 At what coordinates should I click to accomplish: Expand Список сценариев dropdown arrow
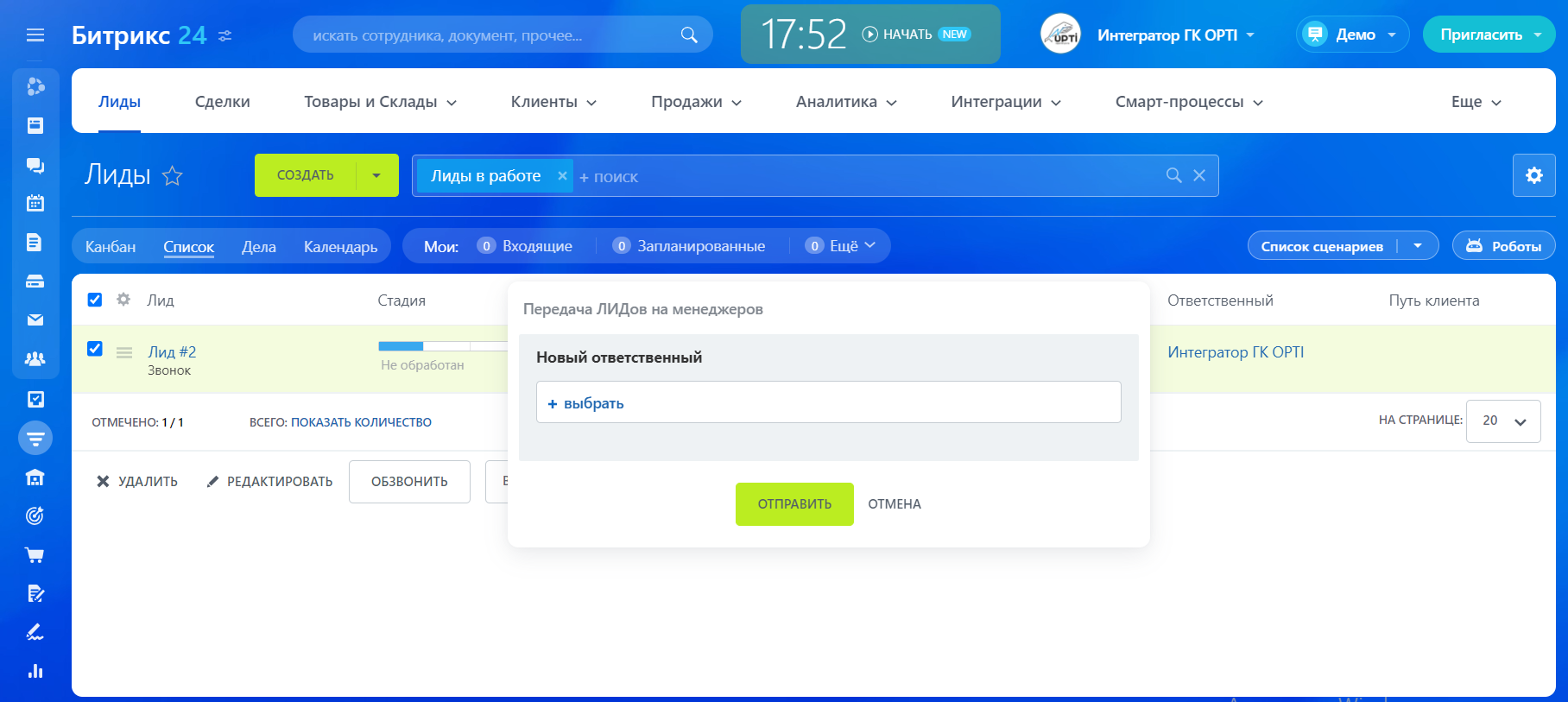click(x=1418, y=246)
